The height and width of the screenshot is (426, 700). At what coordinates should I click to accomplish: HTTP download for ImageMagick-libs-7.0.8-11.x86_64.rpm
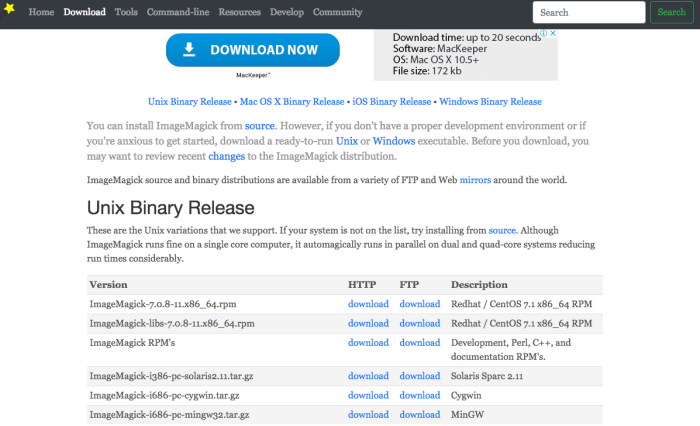368,323
